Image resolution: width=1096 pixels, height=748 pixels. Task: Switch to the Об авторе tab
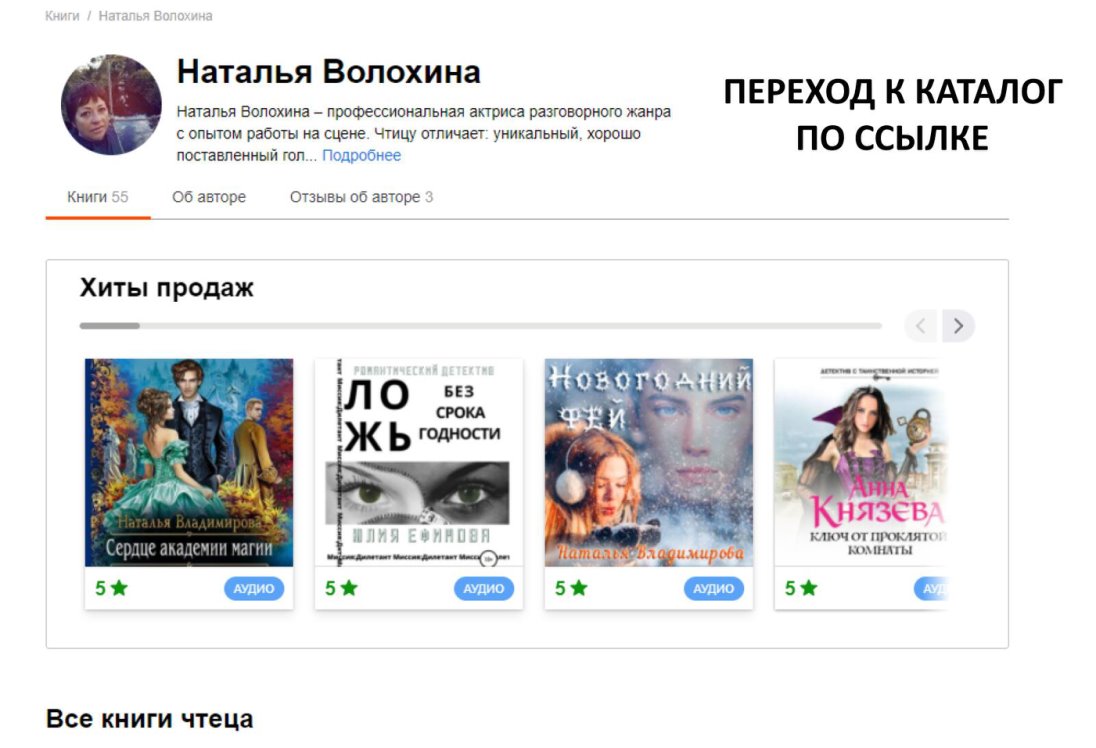point(209,197)
